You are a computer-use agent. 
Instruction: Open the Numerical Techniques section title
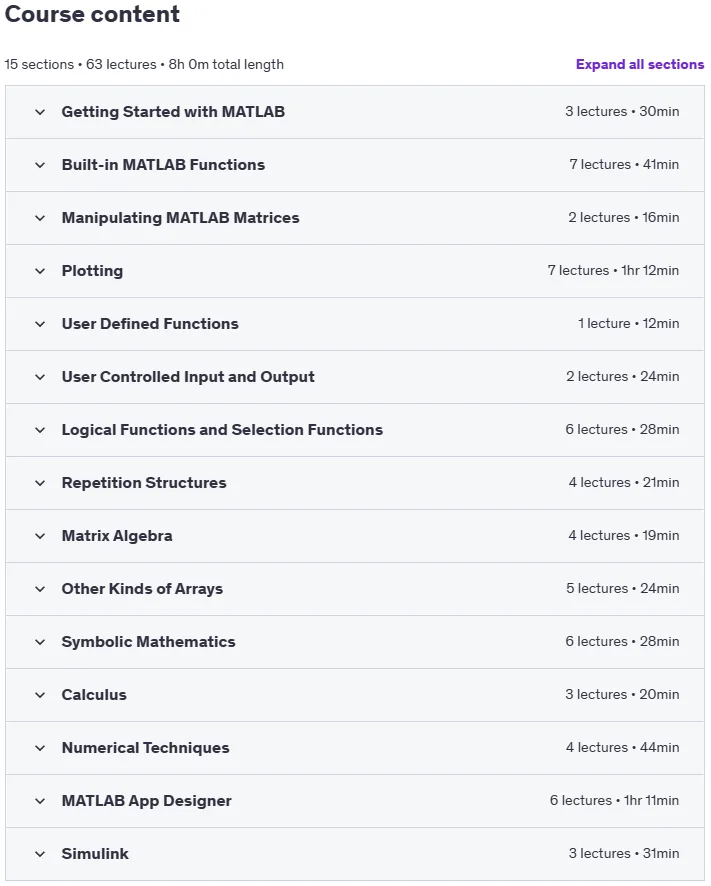145,748
